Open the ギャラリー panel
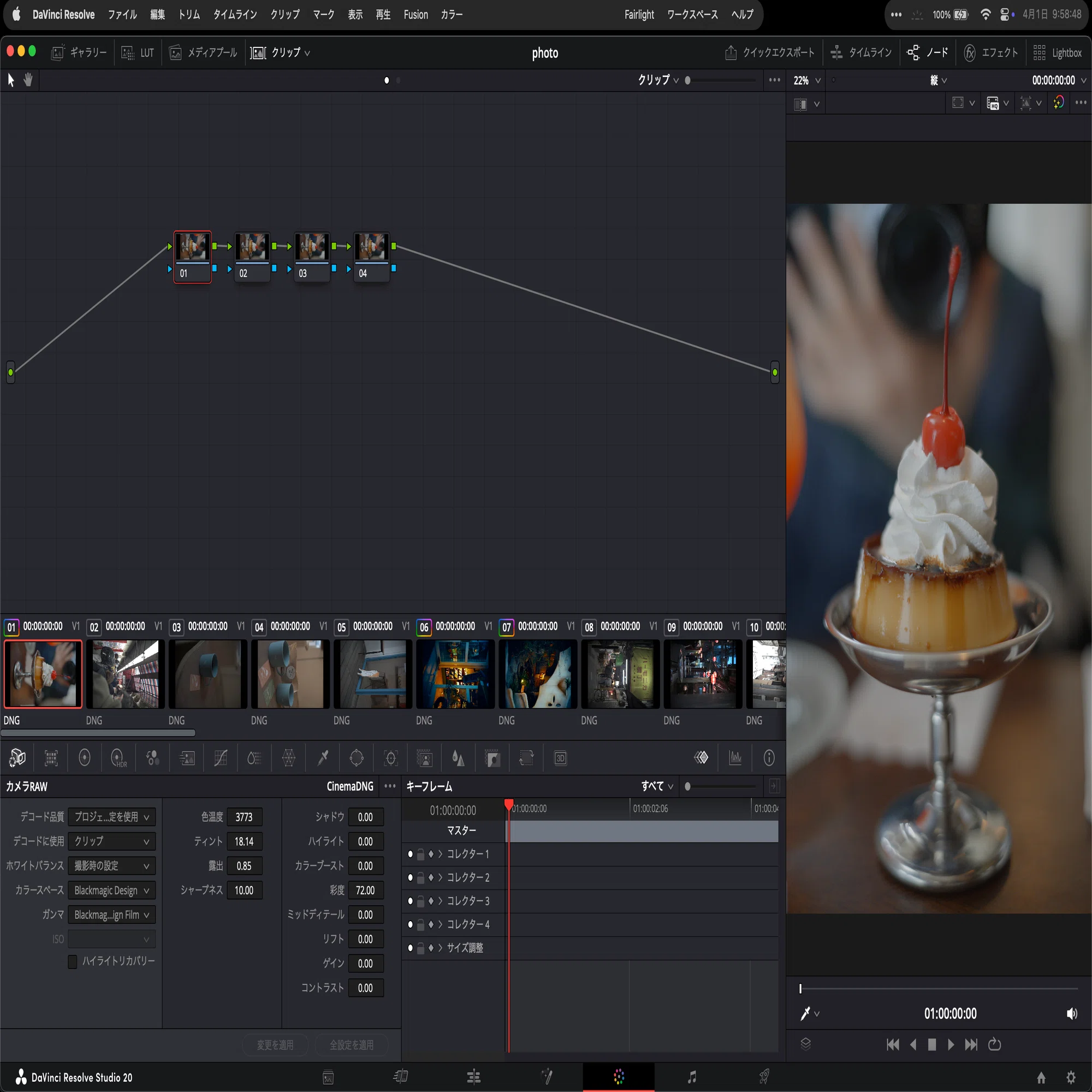The width and height of the screenshot is (1092, 1092). coord(79,52)
